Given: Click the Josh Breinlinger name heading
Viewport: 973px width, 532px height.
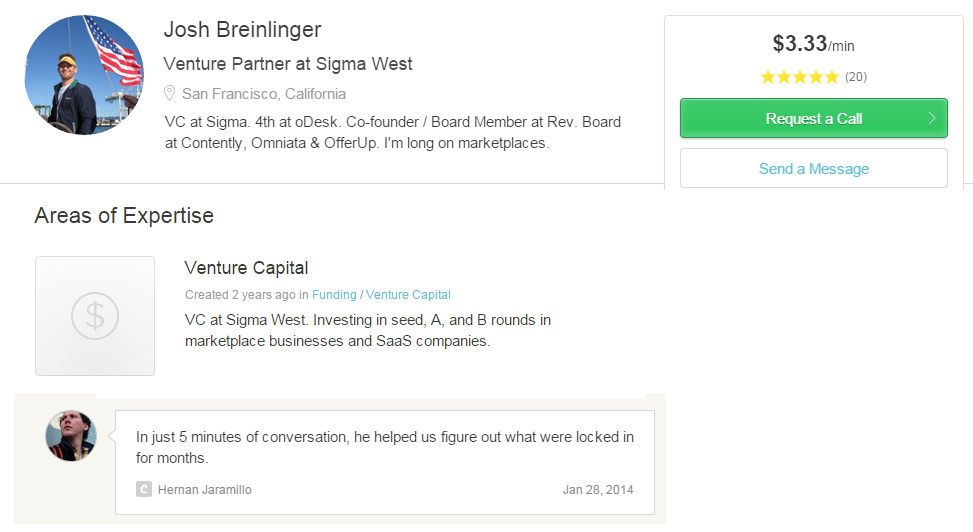Looking at the screenshot, I should pos(243,30).
